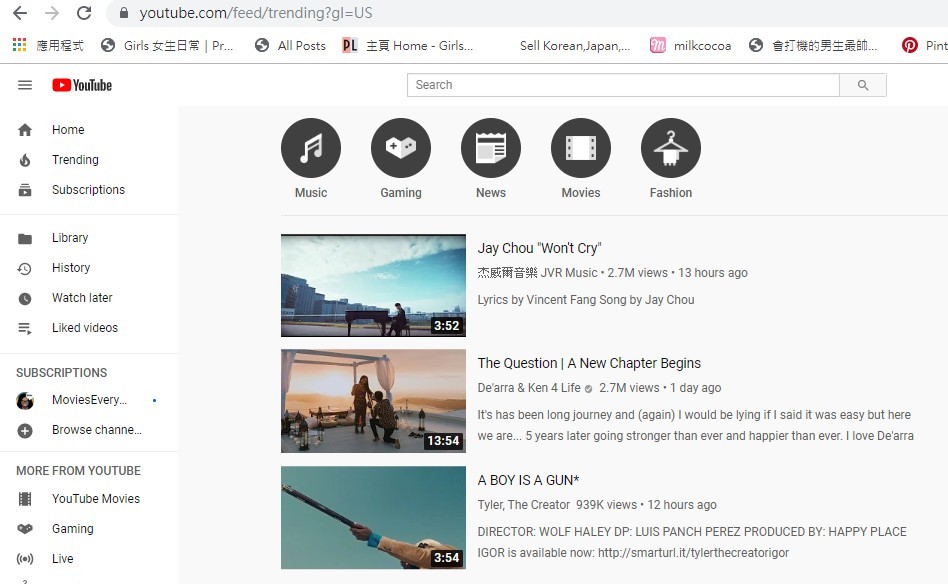The height and width of the screenshot is (584, 948).
Task: Open De'arra & Ken 4 Life channel
Action: click(529, 388)
